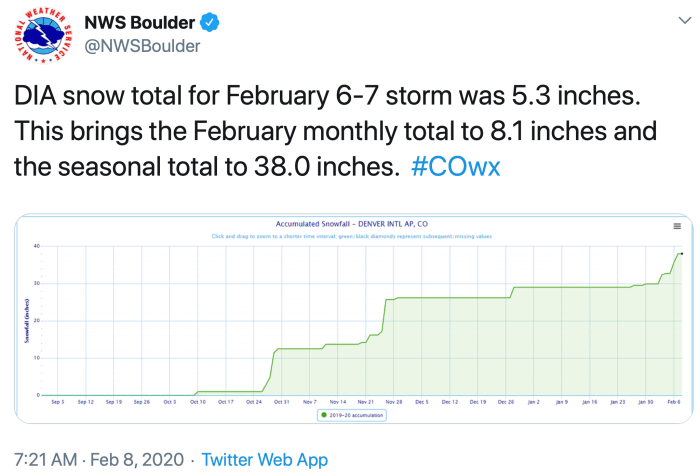Open the chart hamburger context menu
Screen dimensions: 700x475
[677, 227]
